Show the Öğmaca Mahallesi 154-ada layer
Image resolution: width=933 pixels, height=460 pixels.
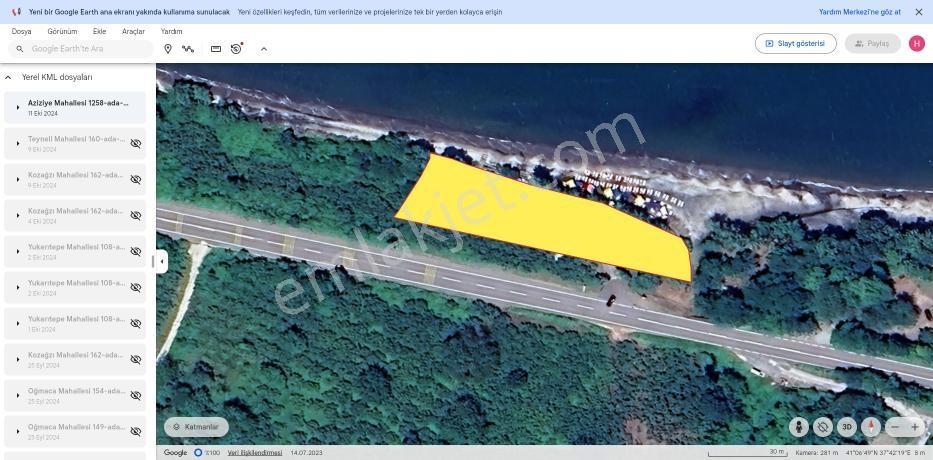136,396
